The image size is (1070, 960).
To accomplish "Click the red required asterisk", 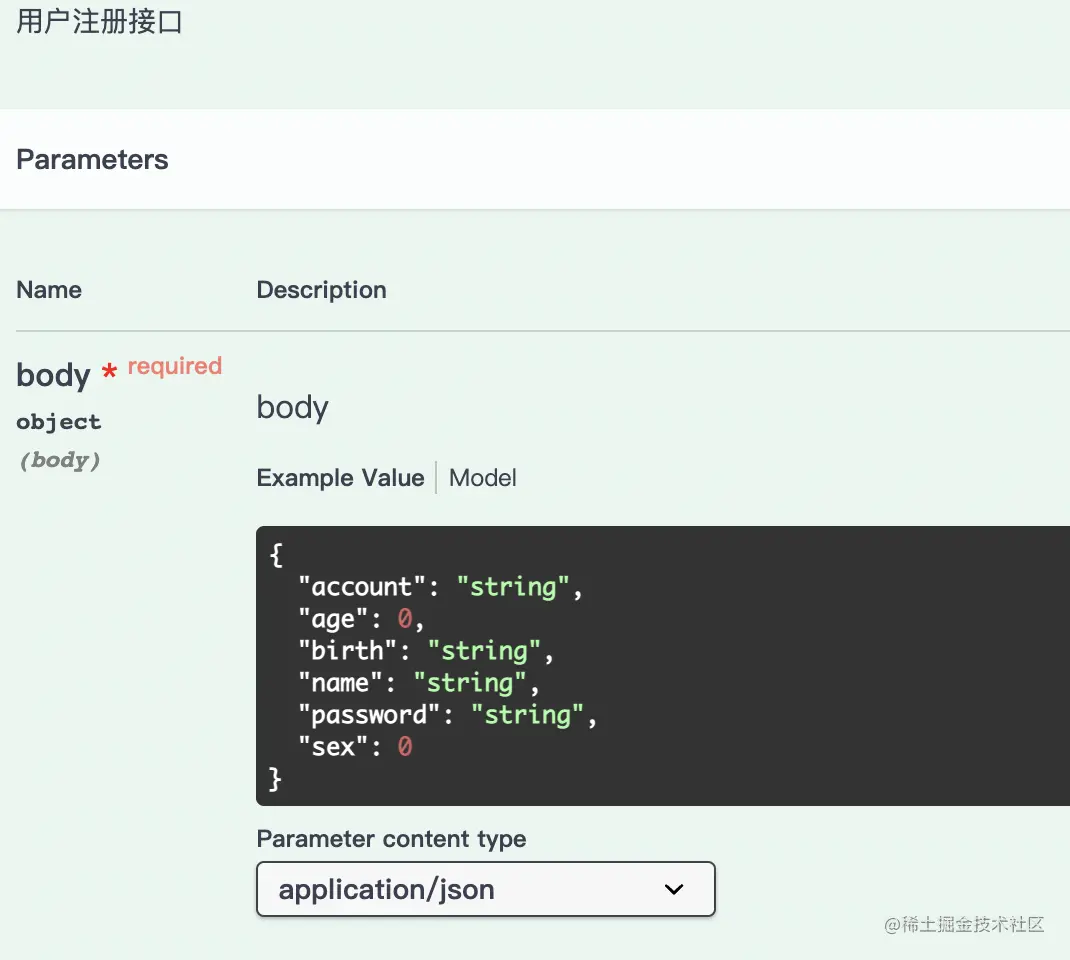I will click(109, 371).
